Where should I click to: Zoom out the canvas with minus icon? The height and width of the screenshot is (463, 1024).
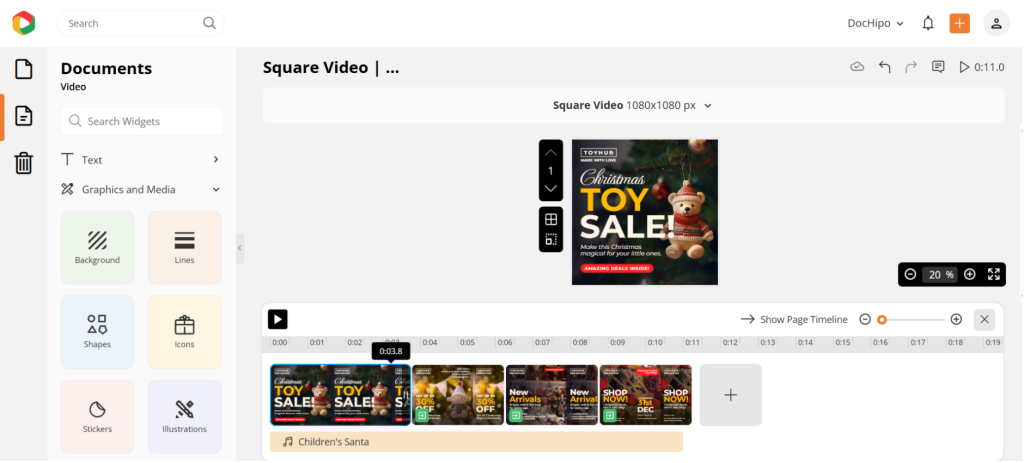(910, 274)
